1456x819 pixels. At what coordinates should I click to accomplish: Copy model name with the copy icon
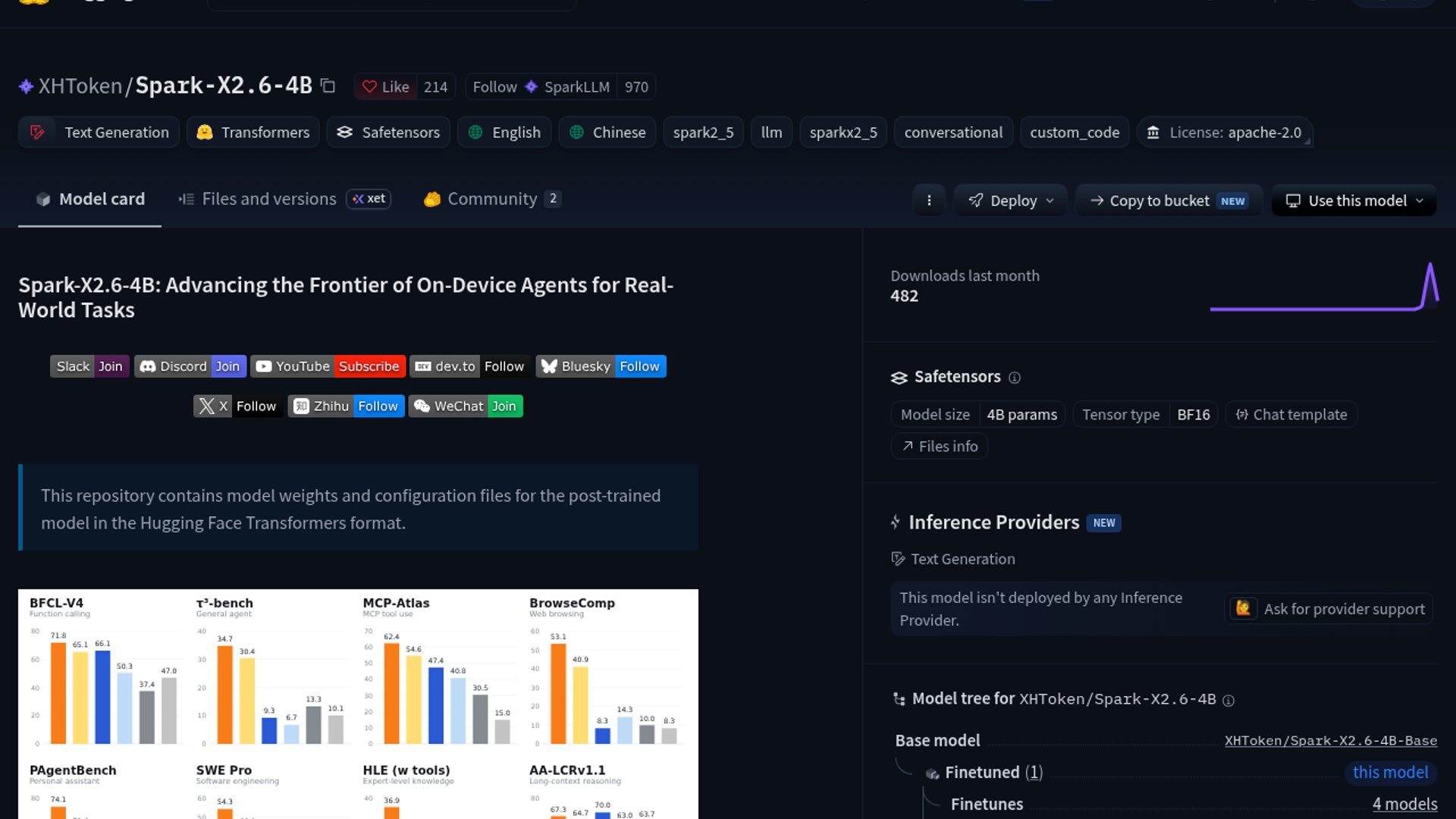pyautogui.click(x=328, y=86)
